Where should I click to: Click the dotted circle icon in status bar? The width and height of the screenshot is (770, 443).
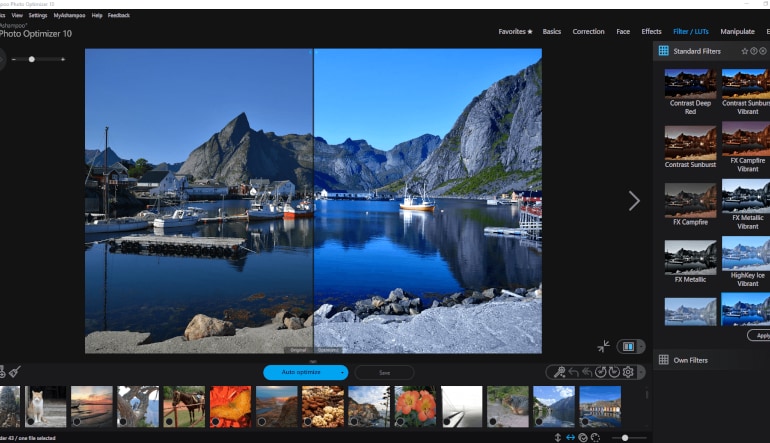[595, 437]
